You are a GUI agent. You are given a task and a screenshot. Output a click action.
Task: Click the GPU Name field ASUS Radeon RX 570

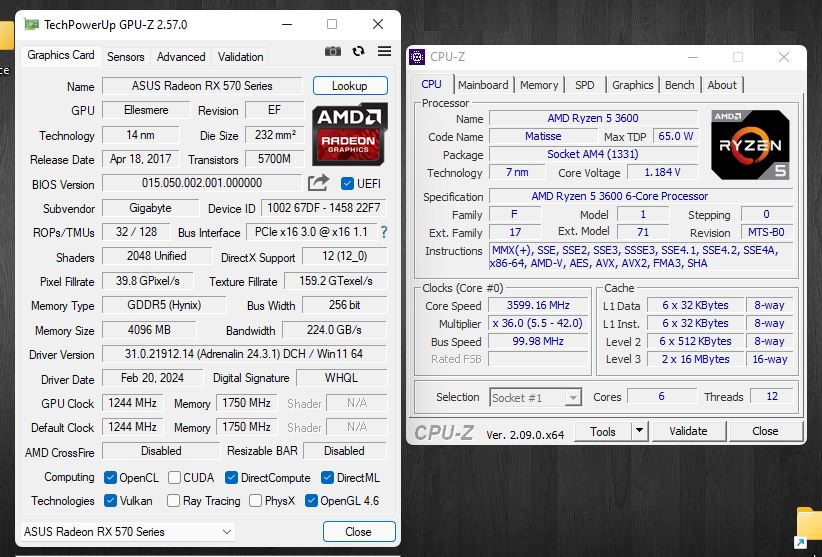(x=202, y=86)
